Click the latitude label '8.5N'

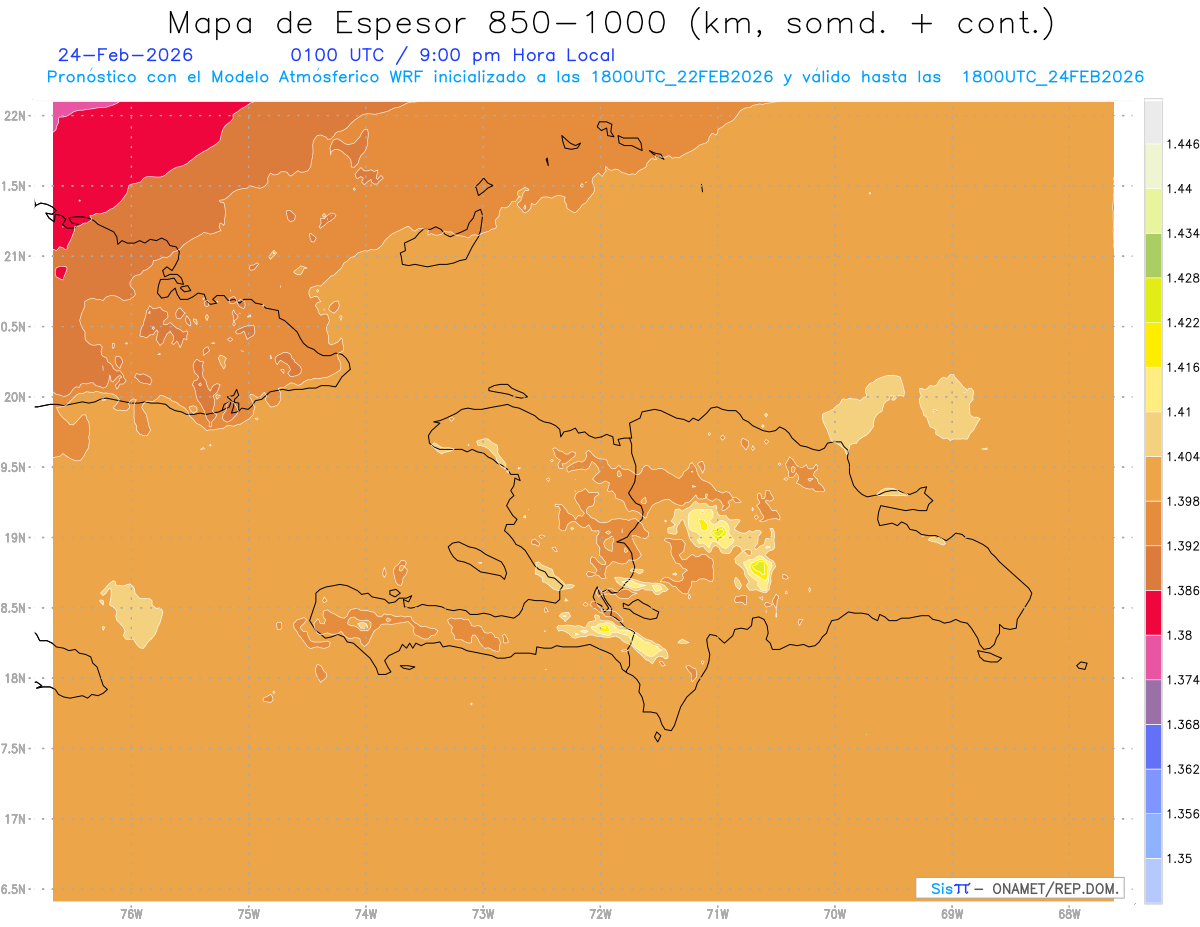point(15,608)
